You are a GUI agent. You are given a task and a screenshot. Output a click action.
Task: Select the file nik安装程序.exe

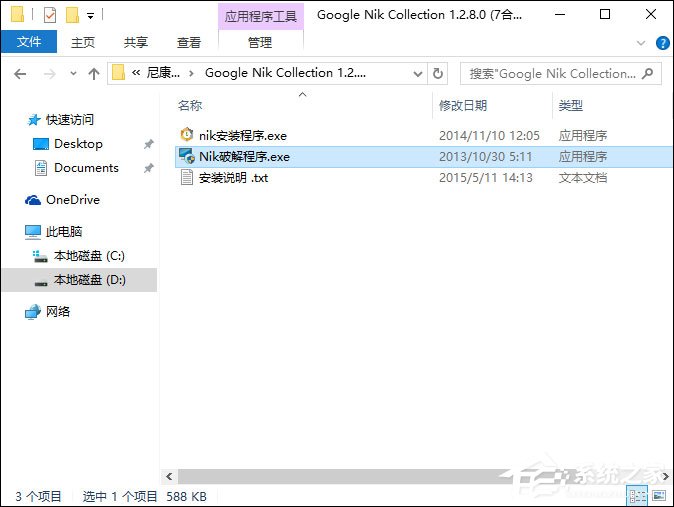click(x=243, y=136)
